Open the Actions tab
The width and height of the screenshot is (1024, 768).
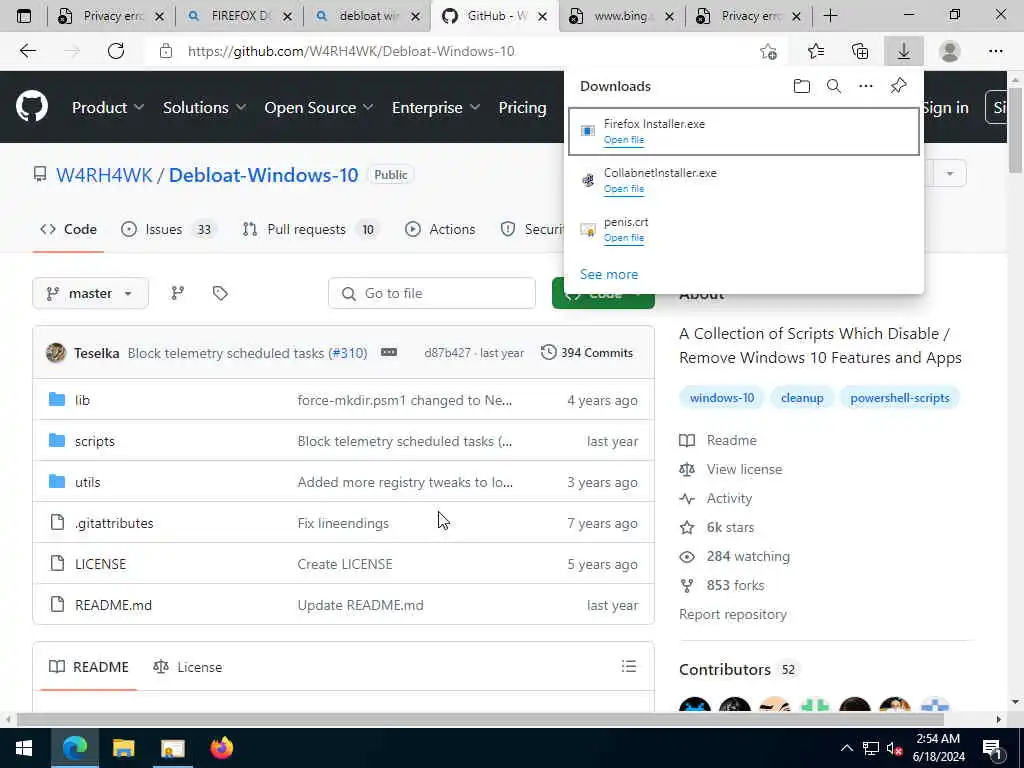(x=440, y=229)
